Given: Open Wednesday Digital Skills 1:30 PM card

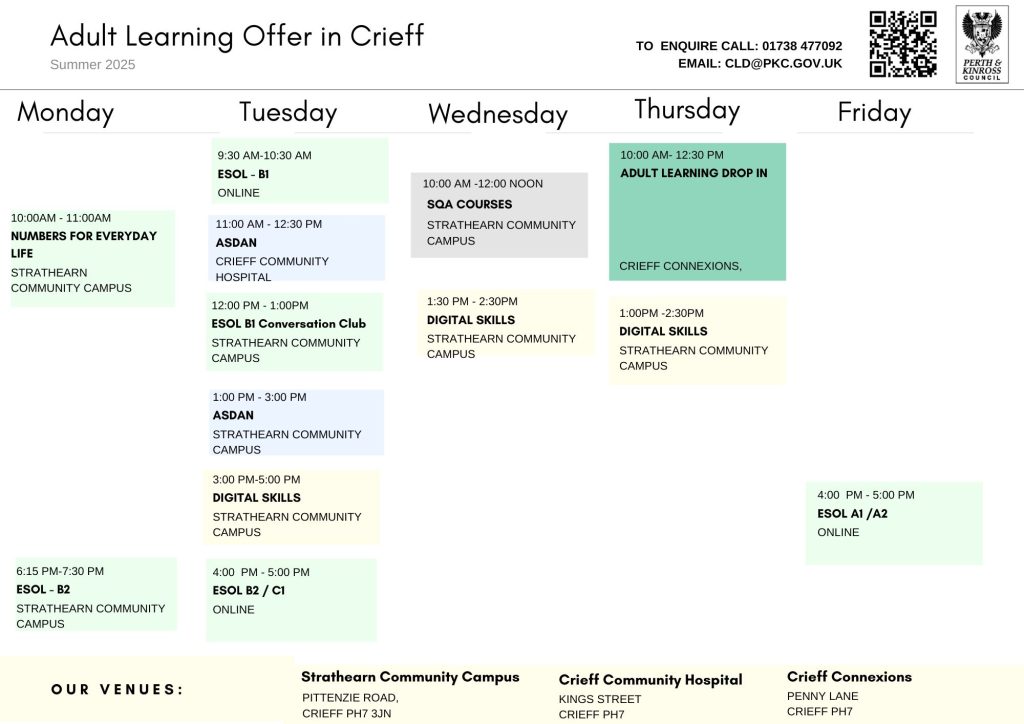Looking at the screenshot, I should click(506, 323).
